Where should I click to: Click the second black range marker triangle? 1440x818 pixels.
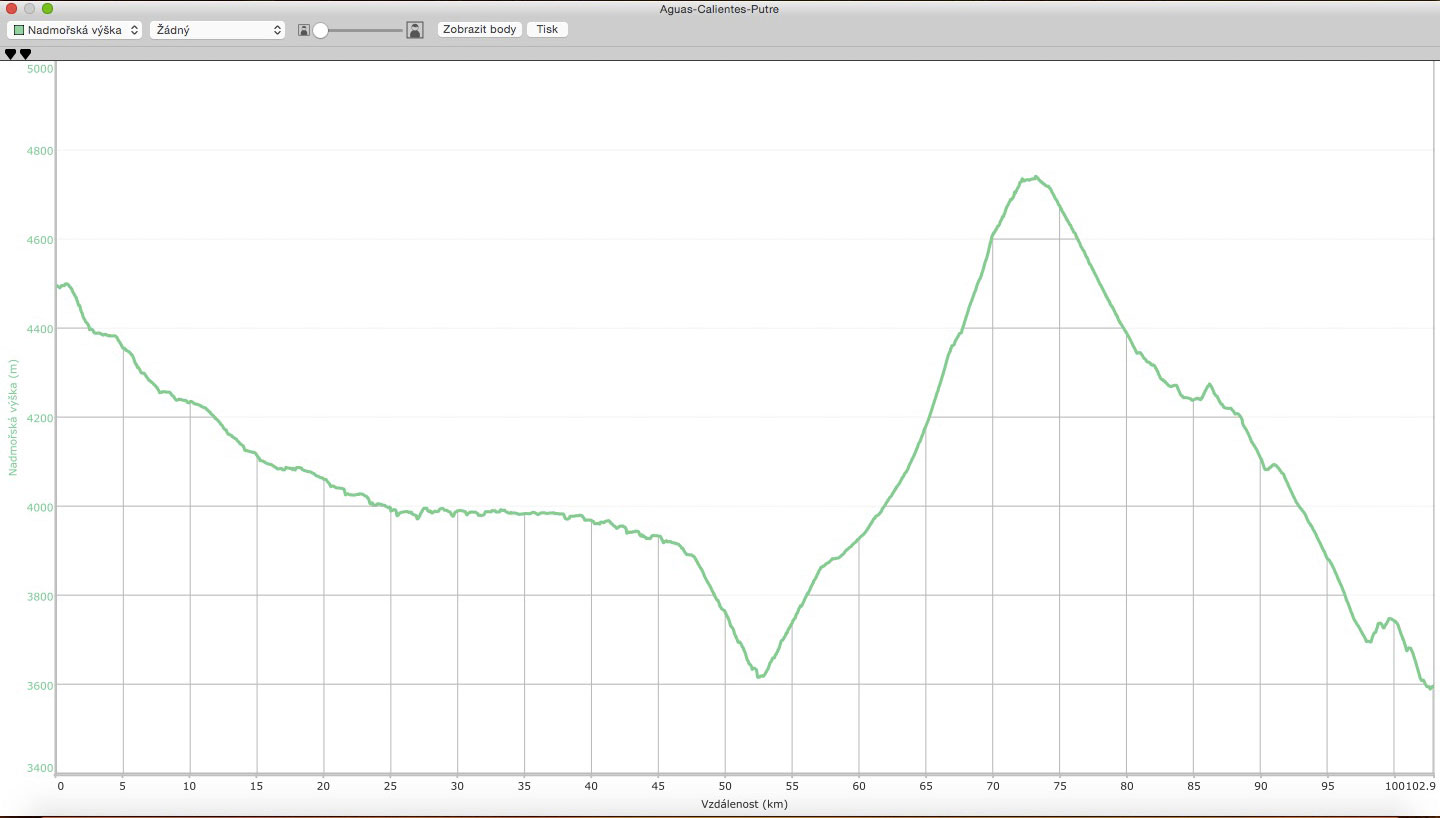click(x=26, y=54)
